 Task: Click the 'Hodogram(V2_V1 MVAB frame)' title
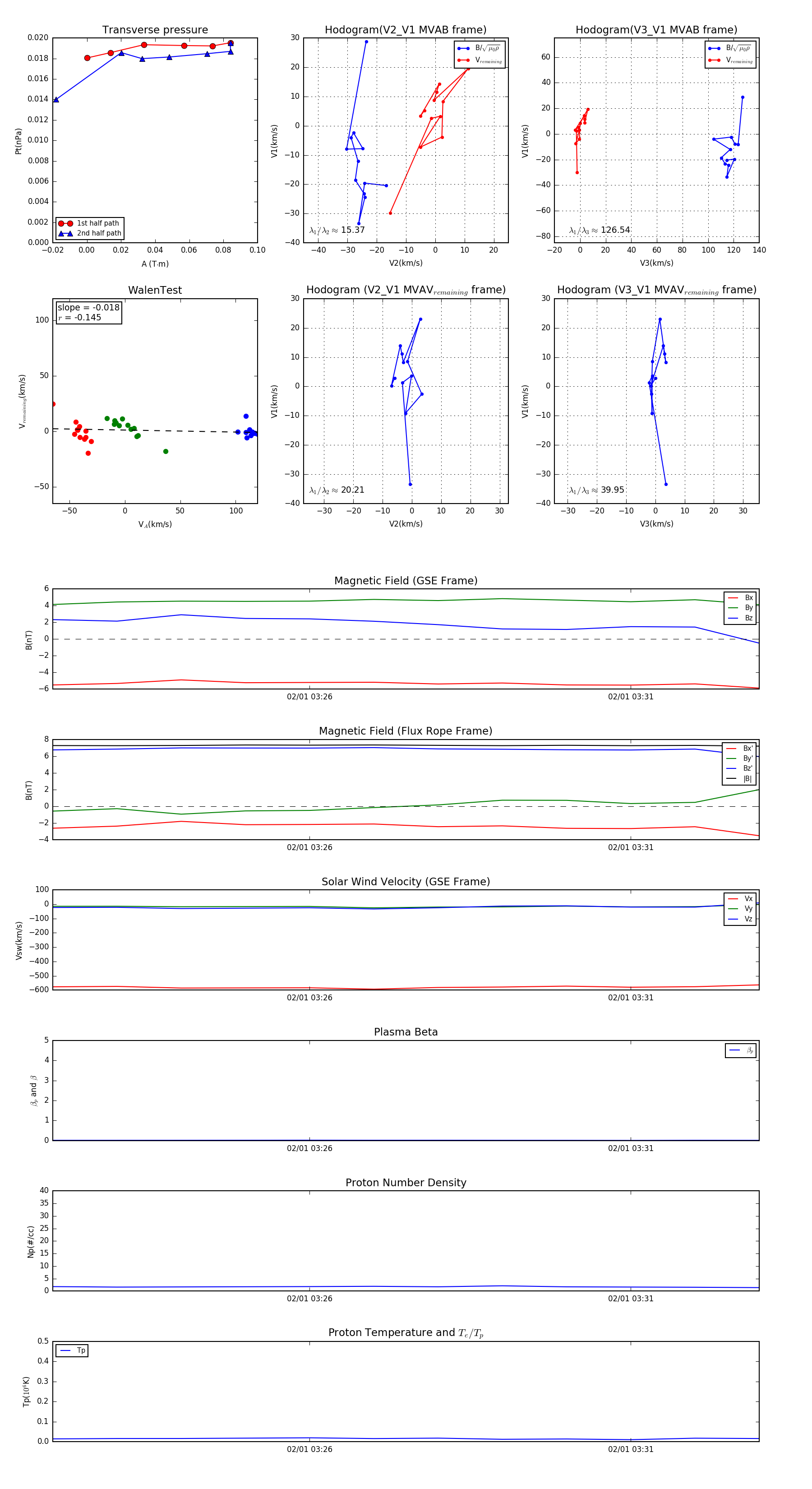coord(406,30)
